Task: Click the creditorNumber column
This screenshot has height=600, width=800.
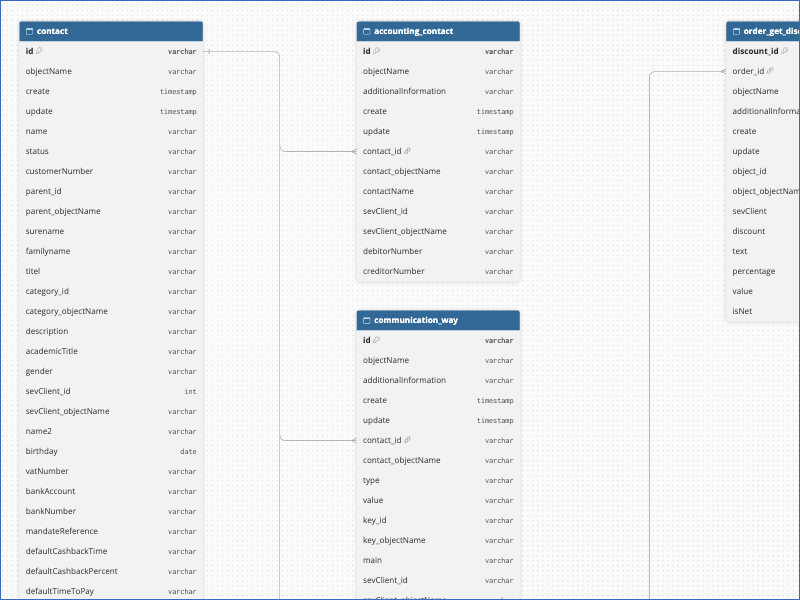Action: [x=438, y=271]
